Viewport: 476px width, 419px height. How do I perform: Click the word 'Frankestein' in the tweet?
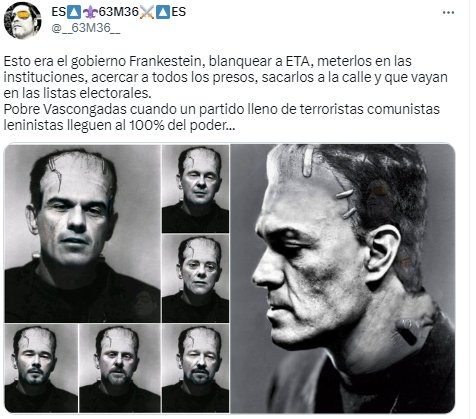click(x=165, y=61)
